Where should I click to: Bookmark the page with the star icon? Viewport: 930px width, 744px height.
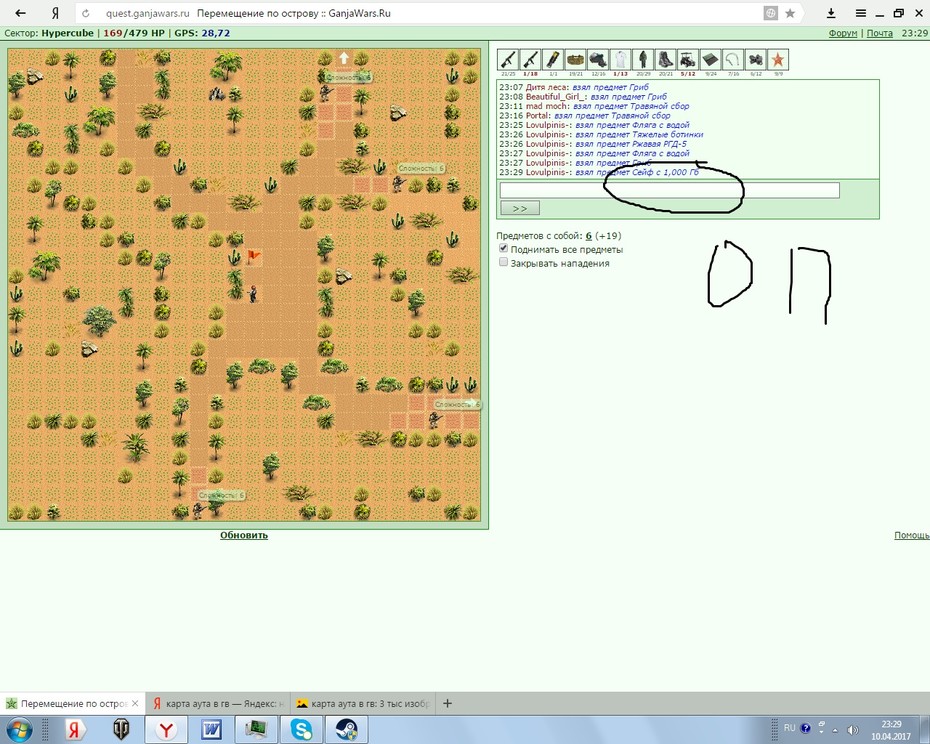(790, 13)
